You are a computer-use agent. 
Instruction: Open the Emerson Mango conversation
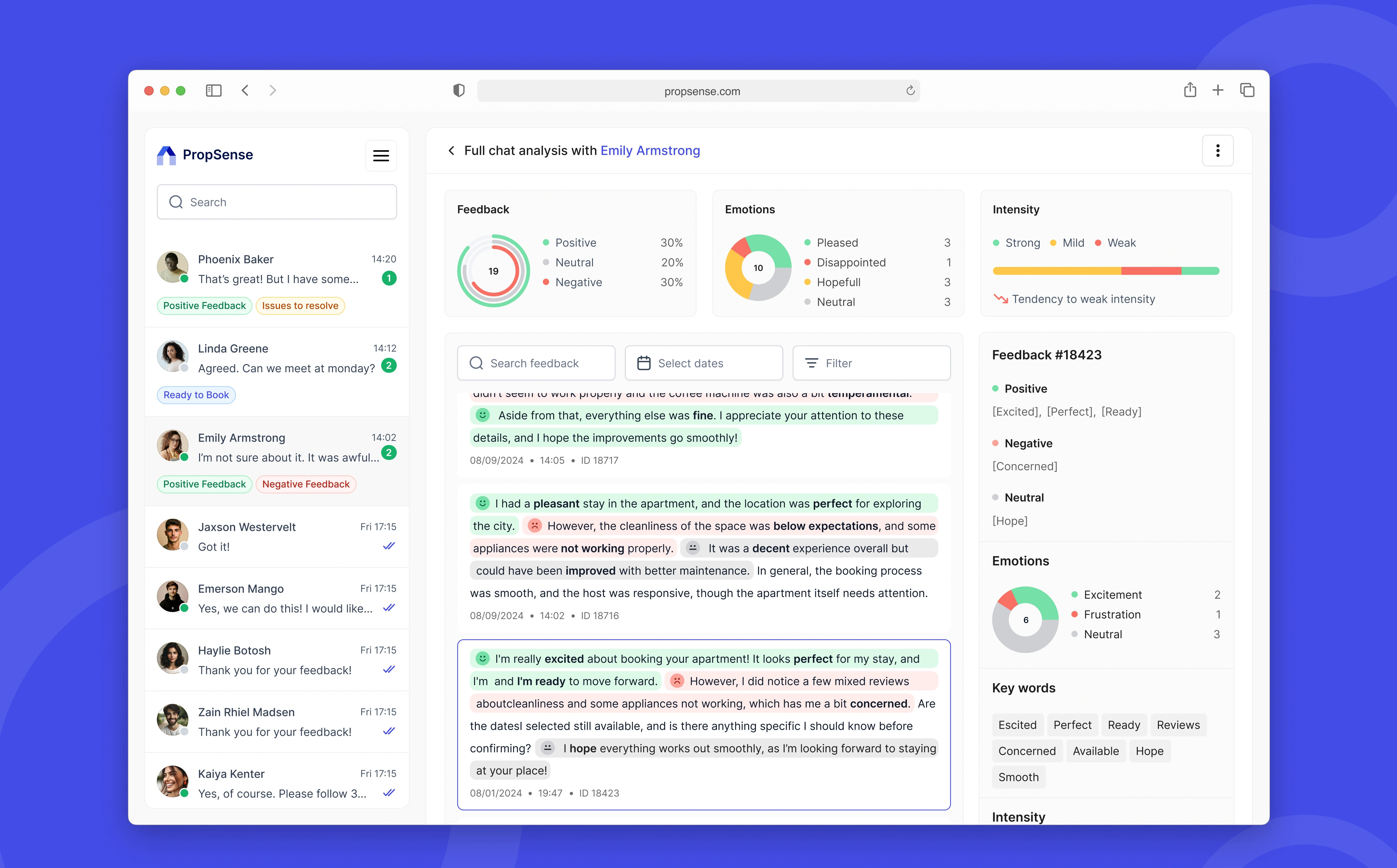[277, 598]
